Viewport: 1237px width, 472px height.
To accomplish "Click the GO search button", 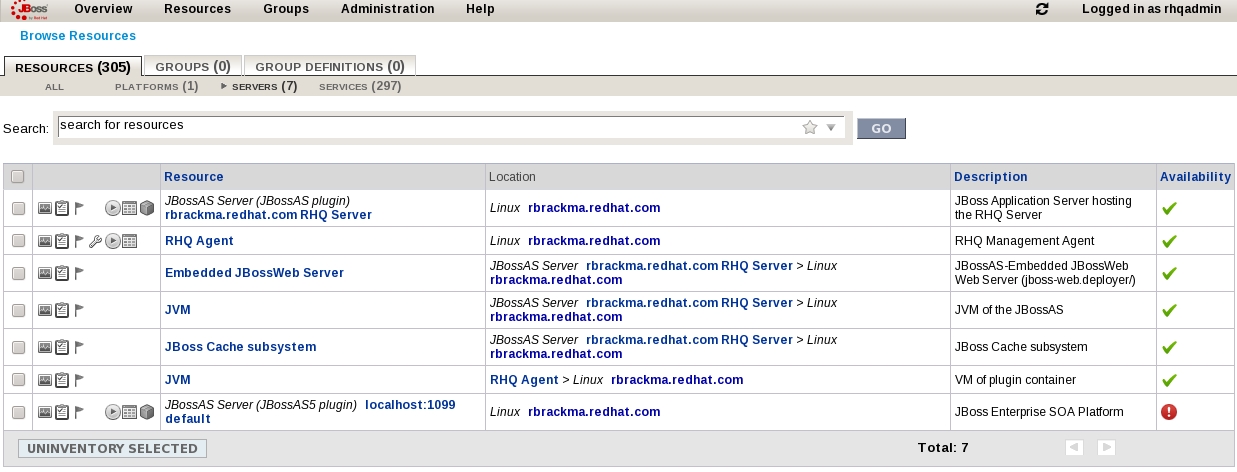I will tap(881, 128).
